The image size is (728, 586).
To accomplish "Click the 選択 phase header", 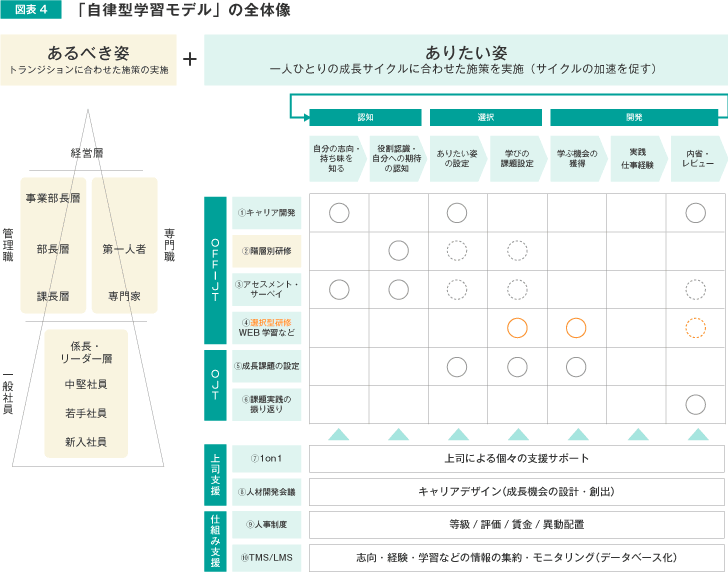I will click(486, 117).
